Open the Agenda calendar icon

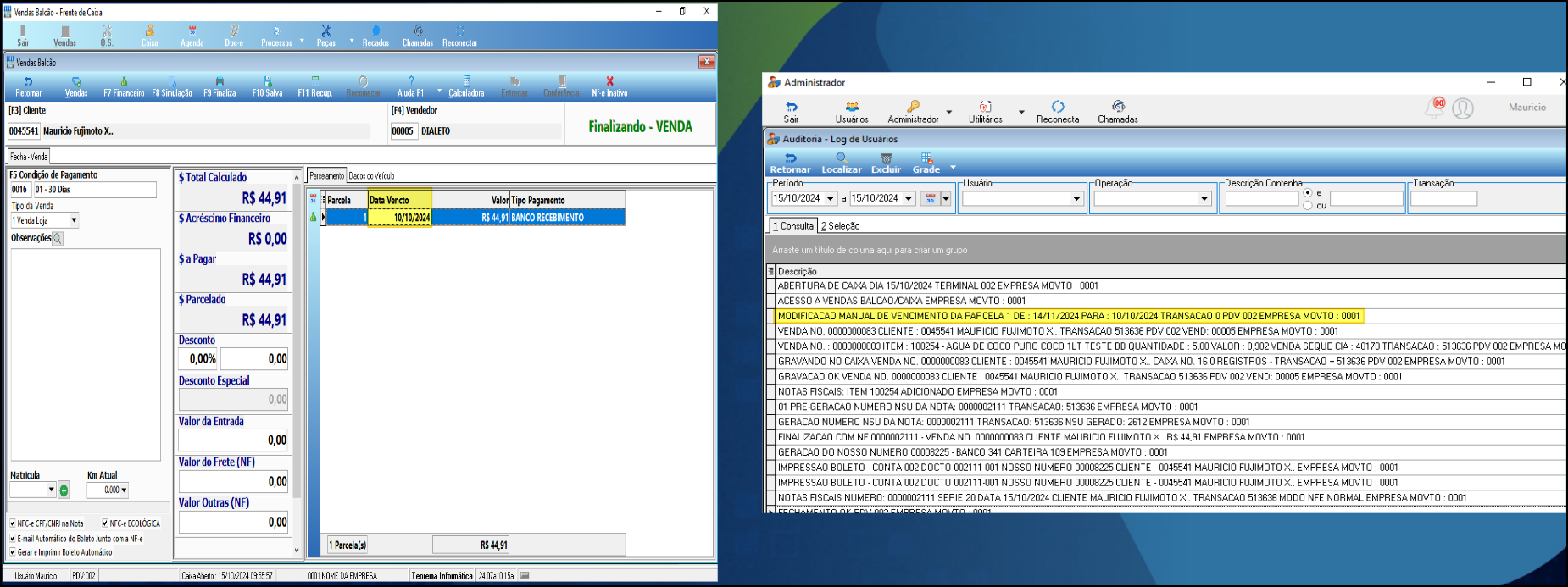(192, 36)
